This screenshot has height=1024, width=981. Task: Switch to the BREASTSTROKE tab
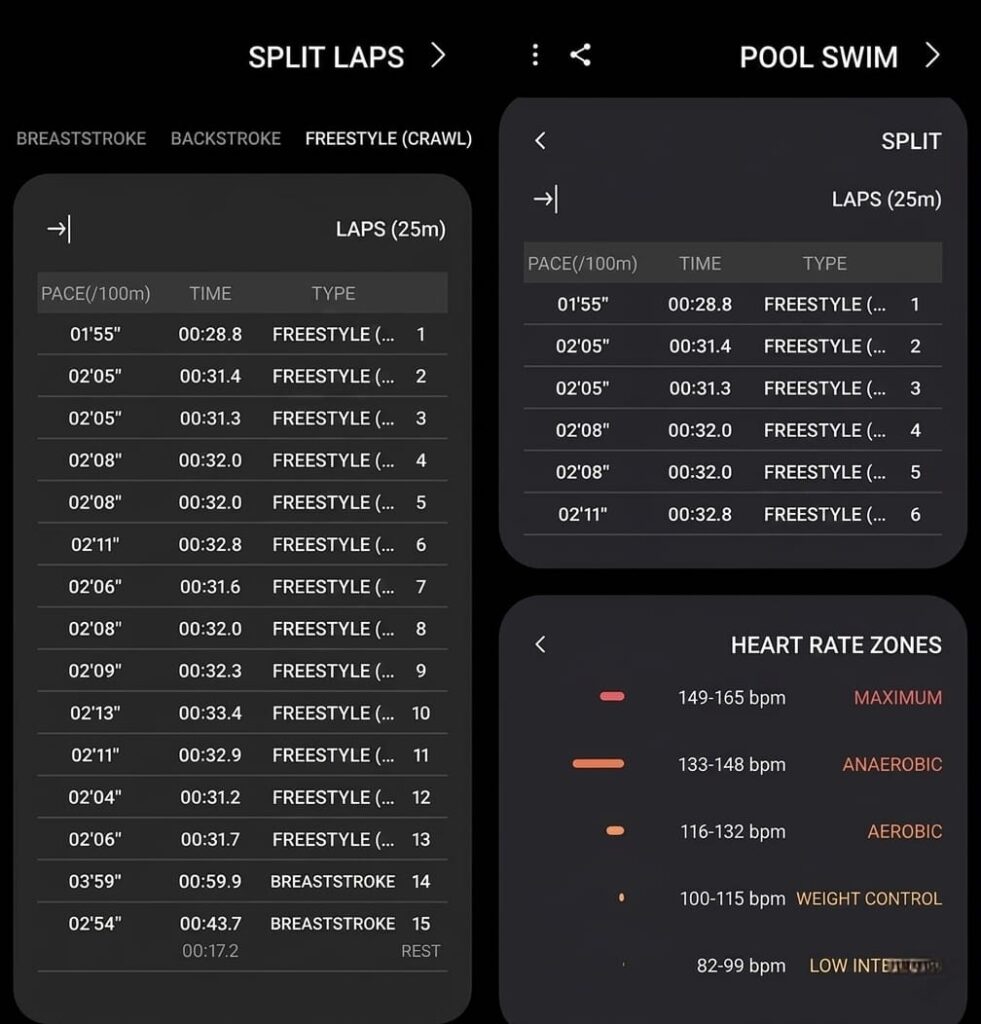point(80,139)
